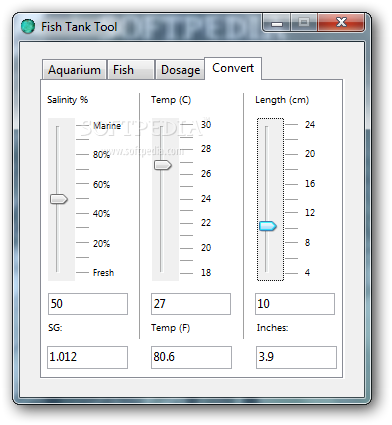Click the length field showing 10

point(295,304)
